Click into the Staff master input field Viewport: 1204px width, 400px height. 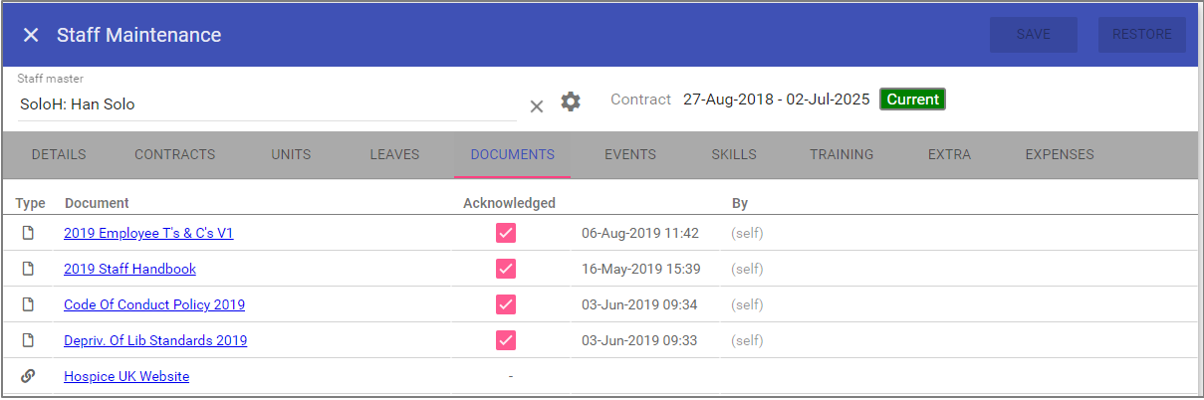point(265,104)
